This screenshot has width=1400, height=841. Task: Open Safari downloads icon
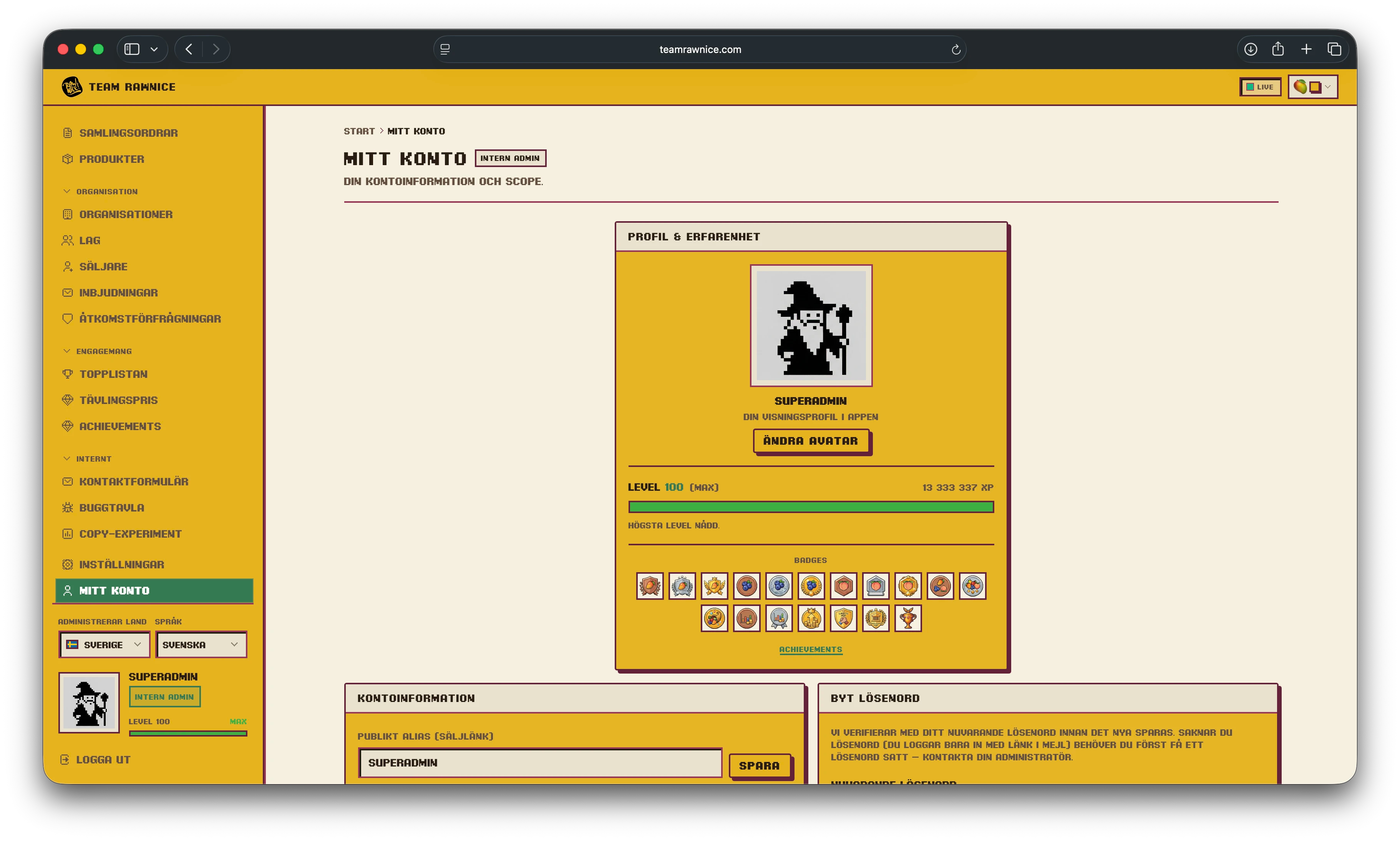pyautogui.click(x=1251, y=49)
